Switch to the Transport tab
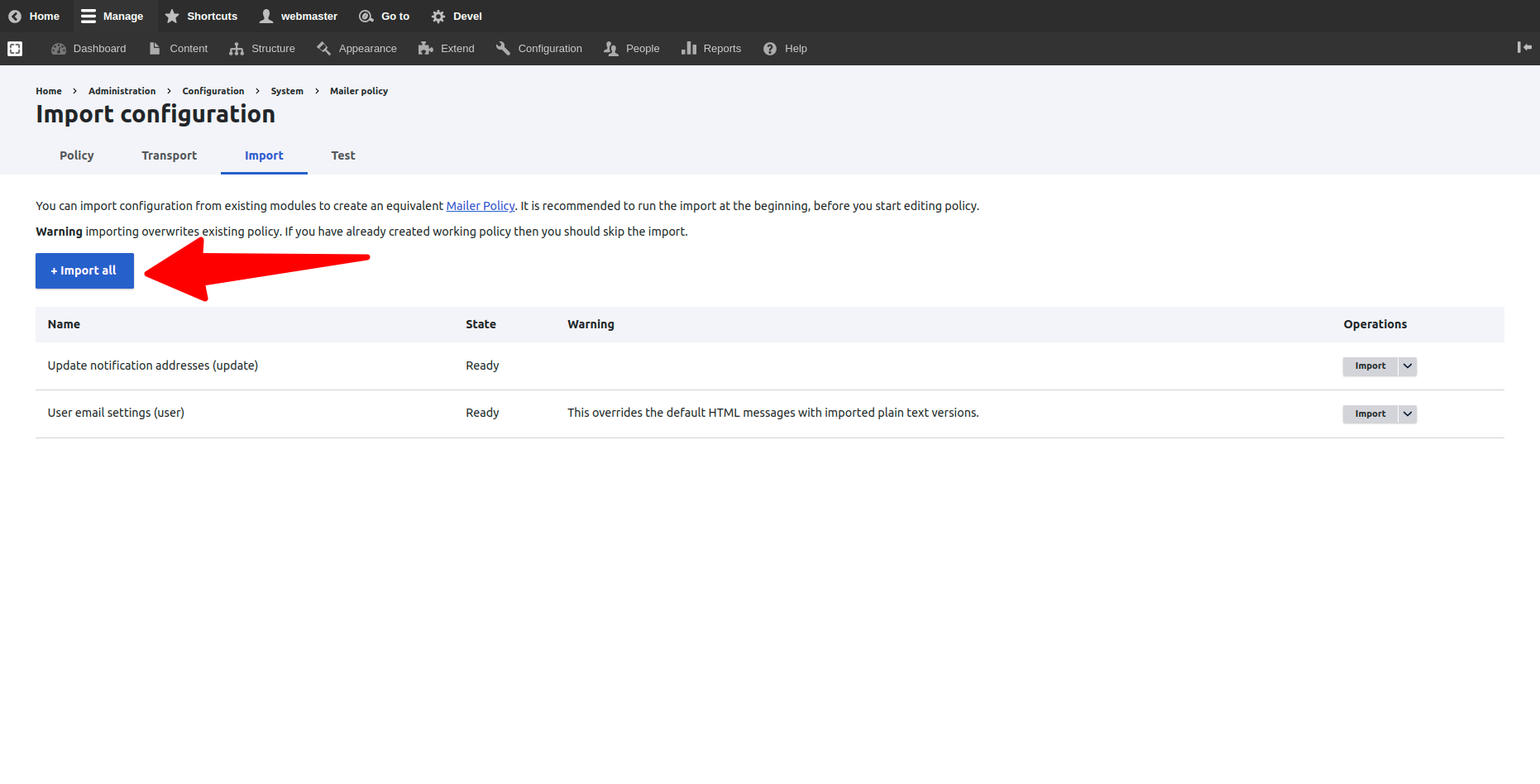The height and width of the screenshot is (784, 1540). click(169, 155)
